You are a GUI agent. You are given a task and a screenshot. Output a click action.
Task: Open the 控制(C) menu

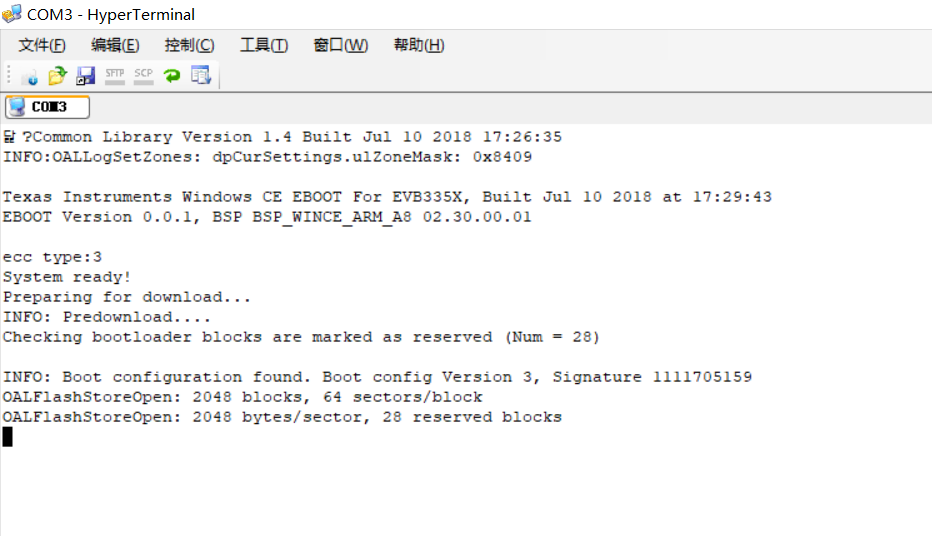click(x=190, y=45)
